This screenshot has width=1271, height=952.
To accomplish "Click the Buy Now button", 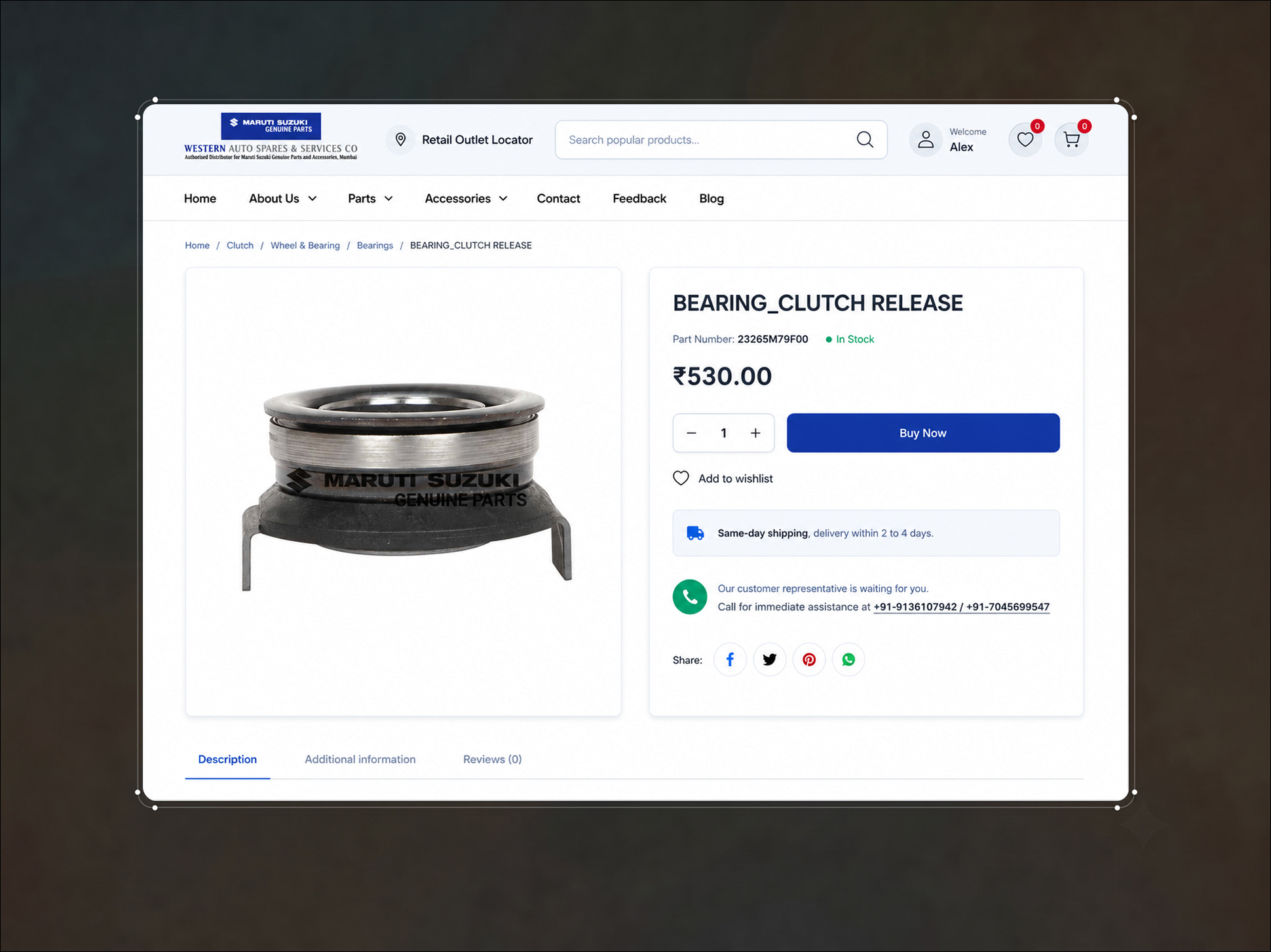I will 923,433.
